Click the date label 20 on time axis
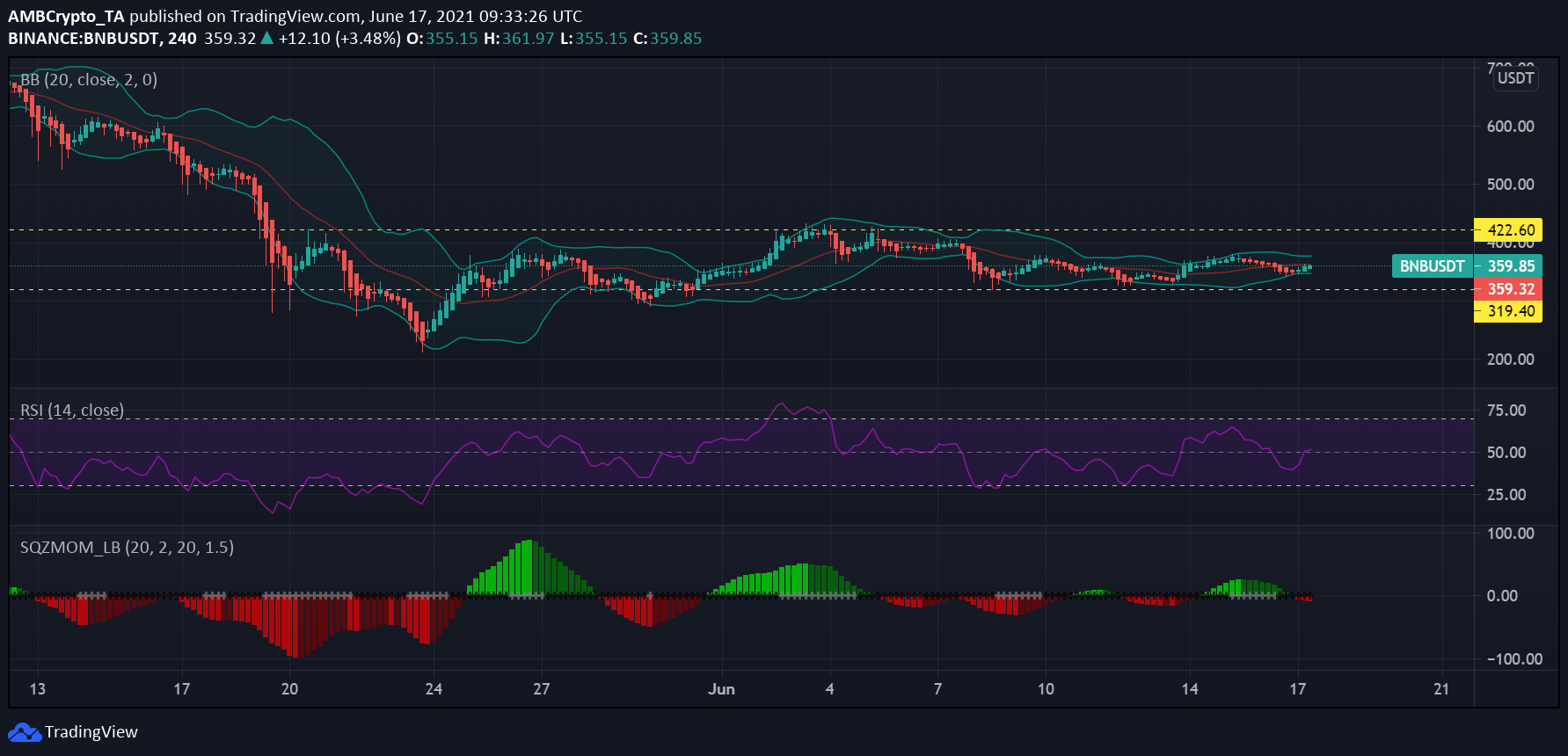Viewport: 1568px width, 756px height. pyautogui.click(x=289, y=689)
